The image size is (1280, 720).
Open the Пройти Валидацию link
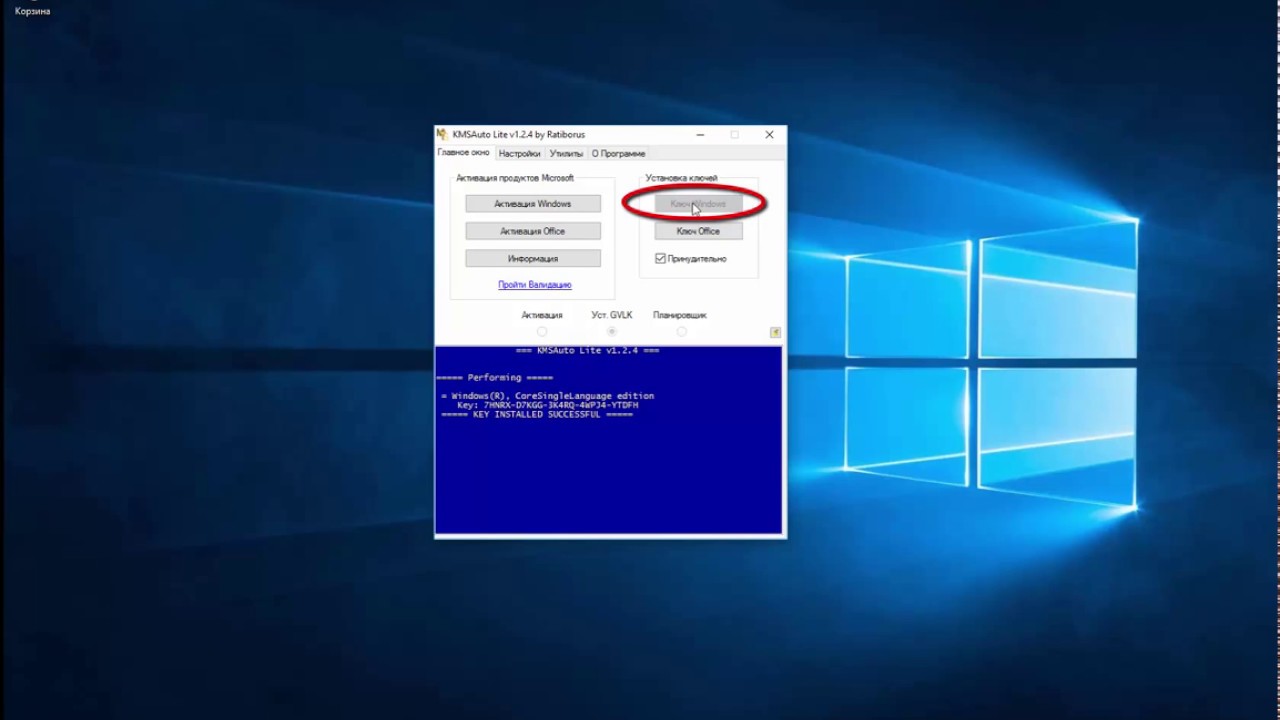click(x=535, y=285)
